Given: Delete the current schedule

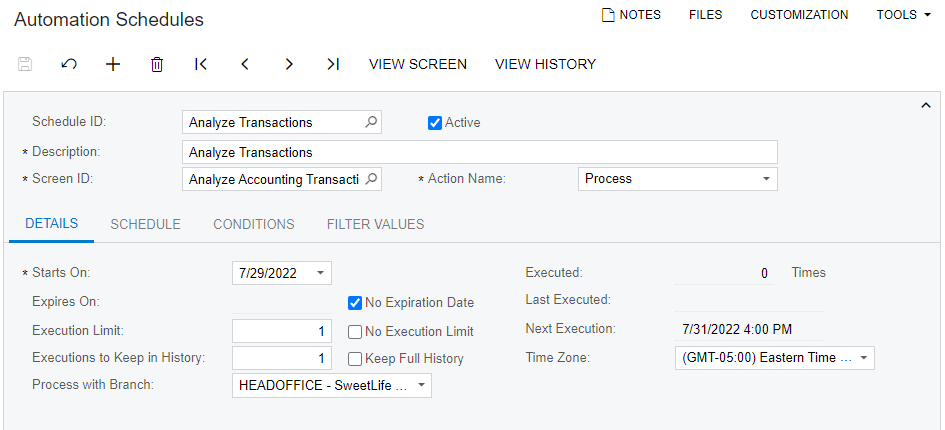Looking at the screenshot, I should tap(157, 64).
